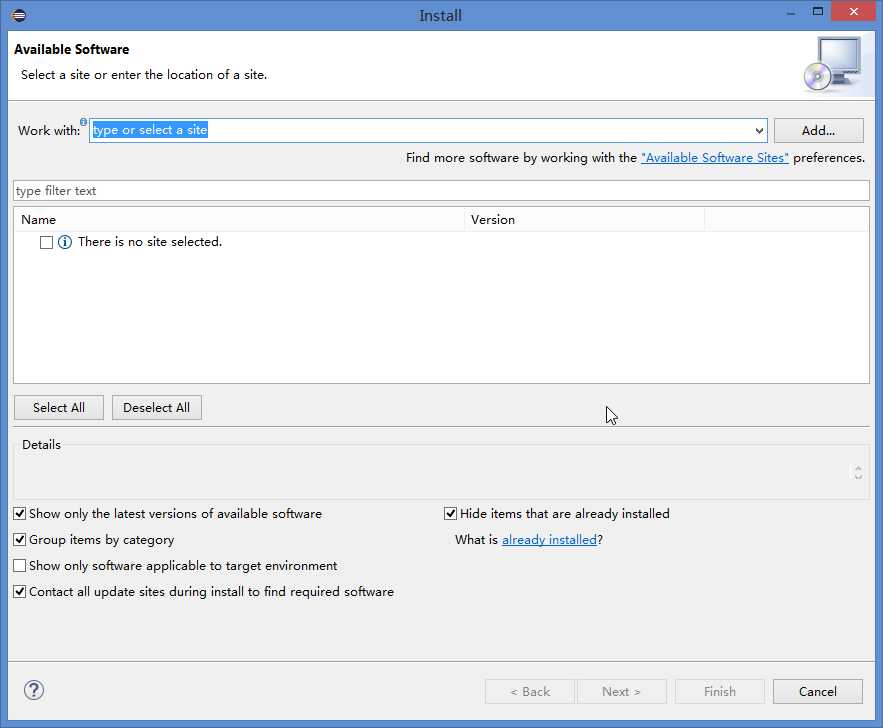883x728 pixels.
Task: Maximize the Install window
Action: 818,12
